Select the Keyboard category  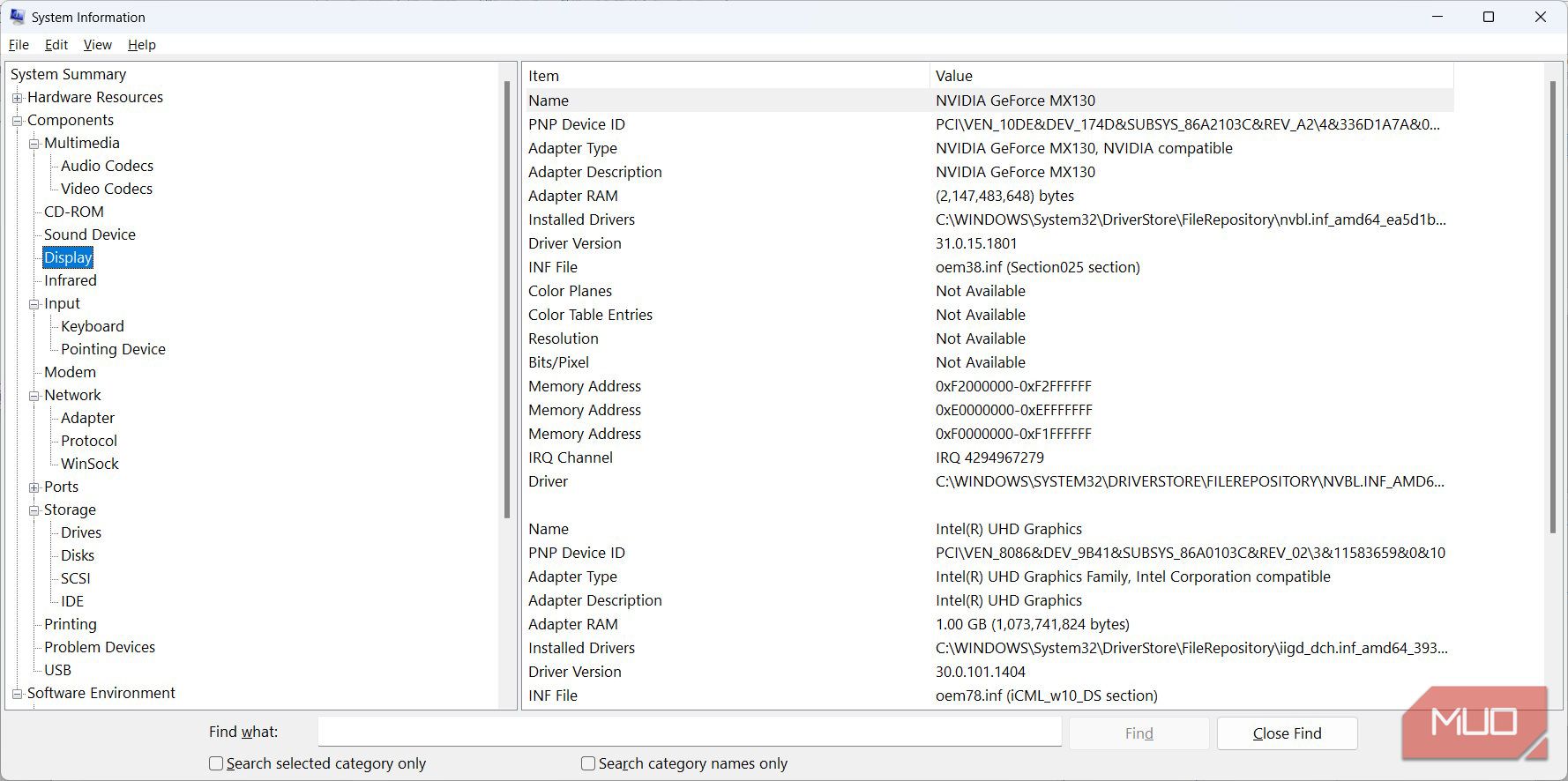tap(93, 326)
